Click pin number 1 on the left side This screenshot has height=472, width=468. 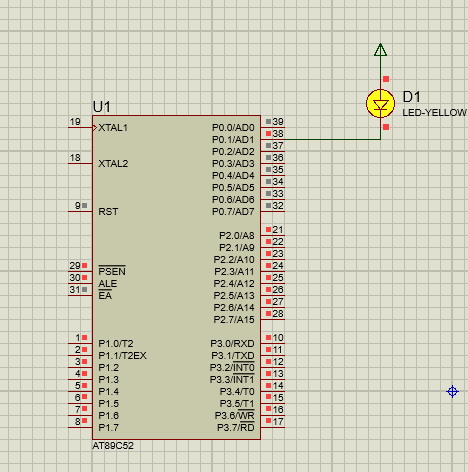pyautogui.click(x=78, y=338)
